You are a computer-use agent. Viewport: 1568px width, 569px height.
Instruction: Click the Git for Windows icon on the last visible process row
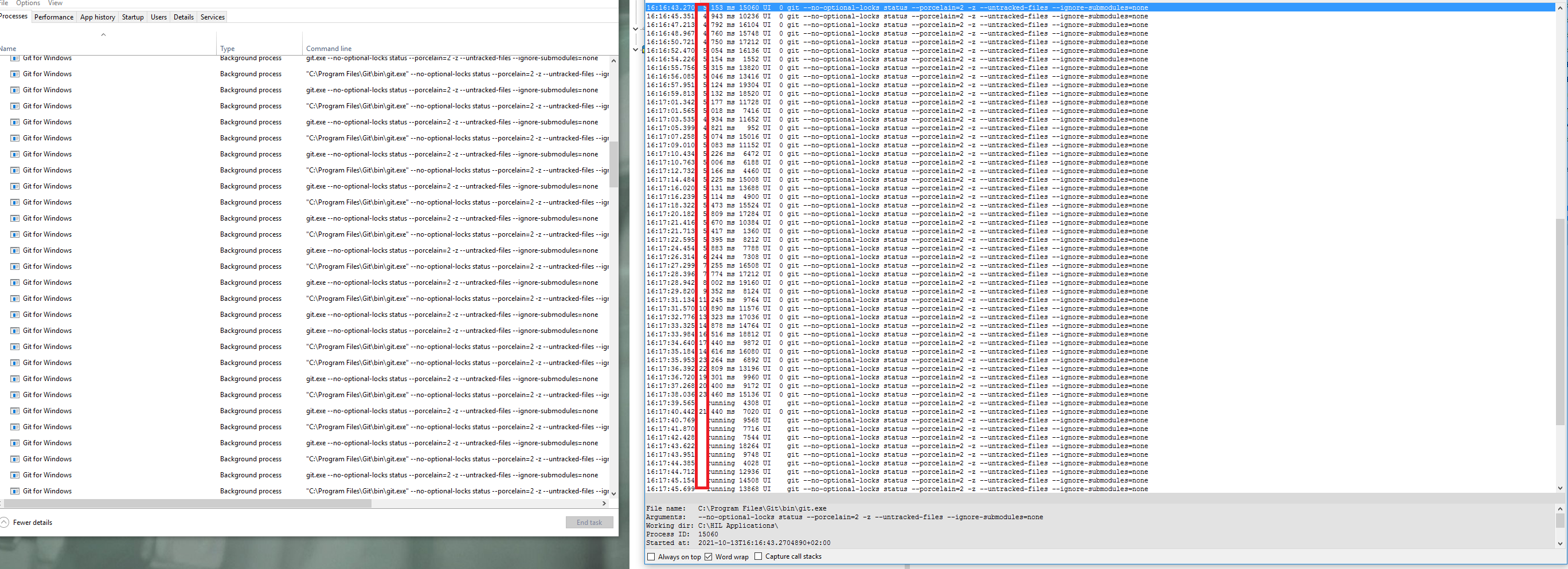pyautogui.click(x=14, y=490)
